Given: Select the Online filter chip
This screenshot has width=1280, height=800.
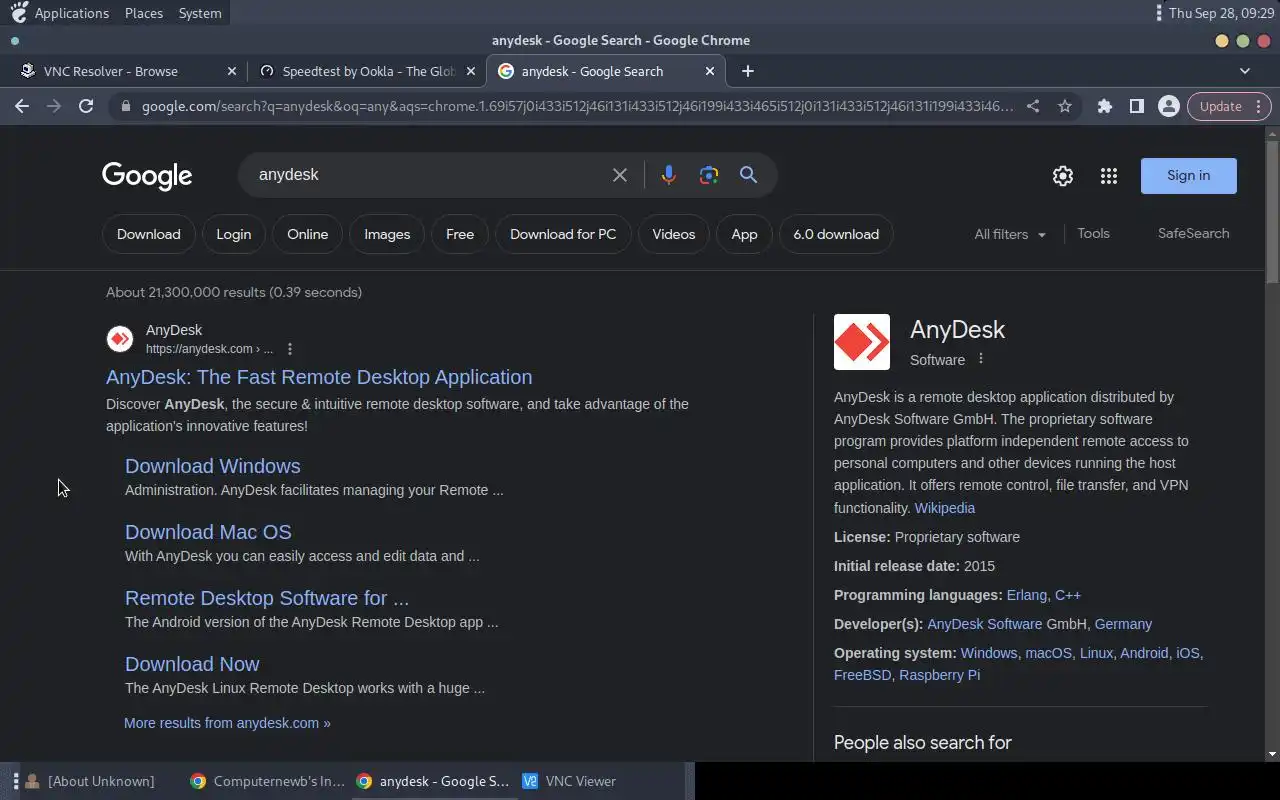Looking at the screenshot, I should [x=308, y=234].
